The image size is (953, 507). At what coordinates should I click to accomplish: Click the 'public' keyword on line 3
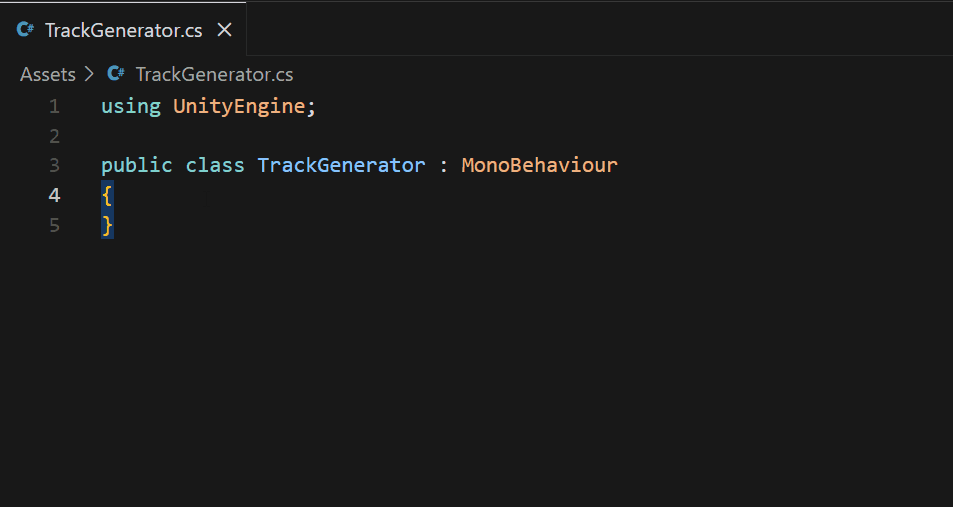136,165
